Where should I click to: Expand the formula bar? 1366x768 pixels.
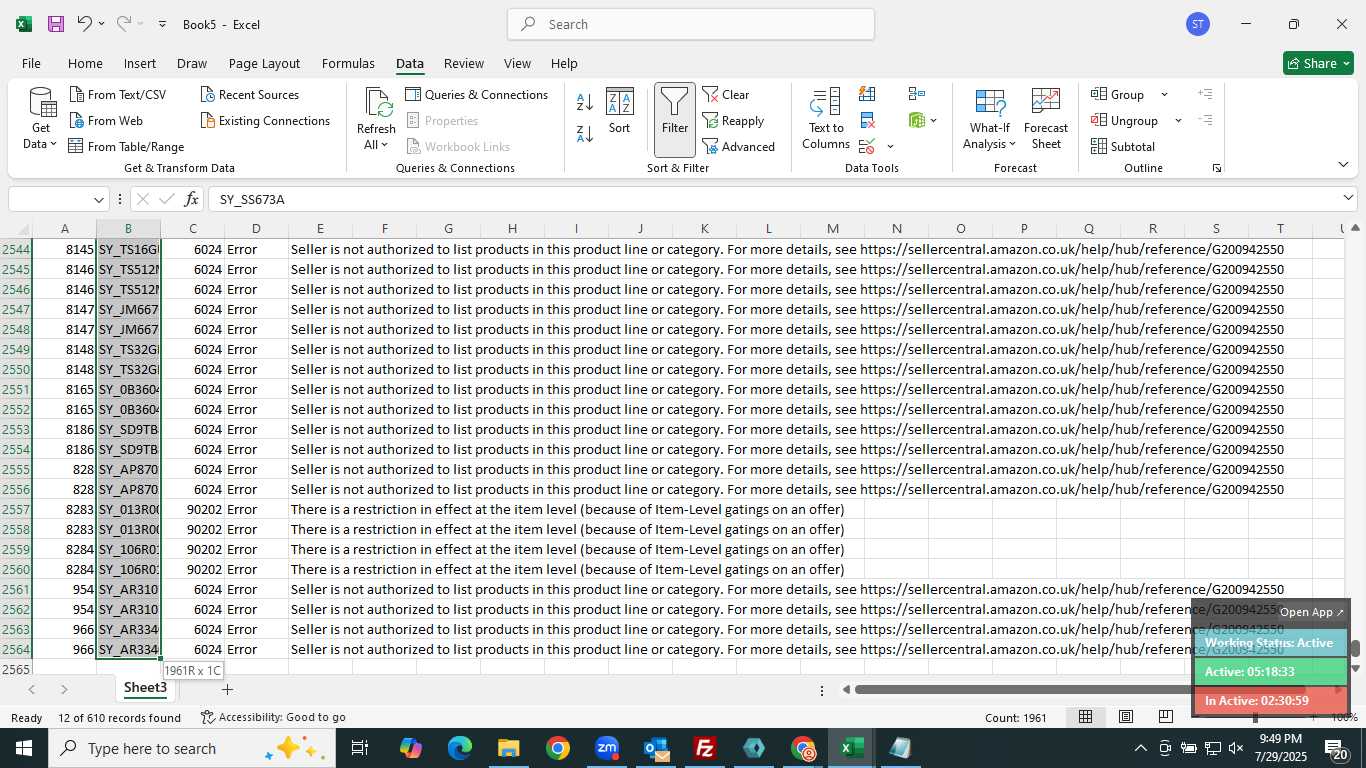(1348, 198)
